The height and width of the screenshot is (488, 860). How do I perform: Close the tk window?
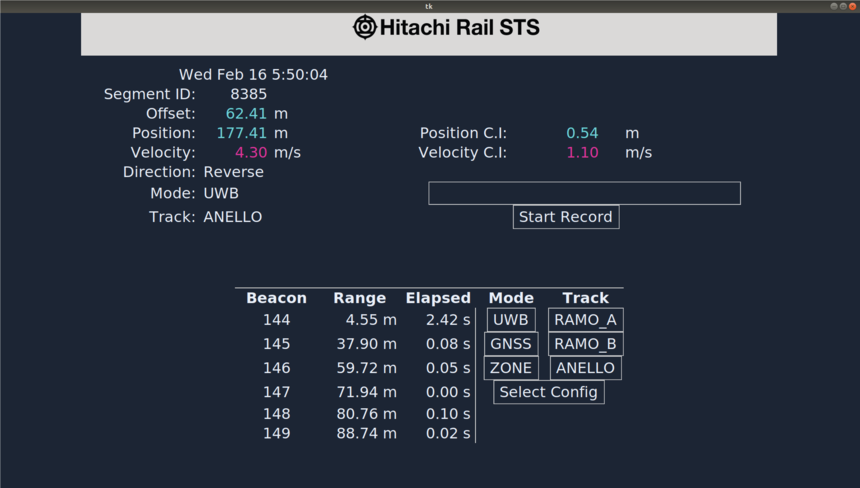click(852, 6)
